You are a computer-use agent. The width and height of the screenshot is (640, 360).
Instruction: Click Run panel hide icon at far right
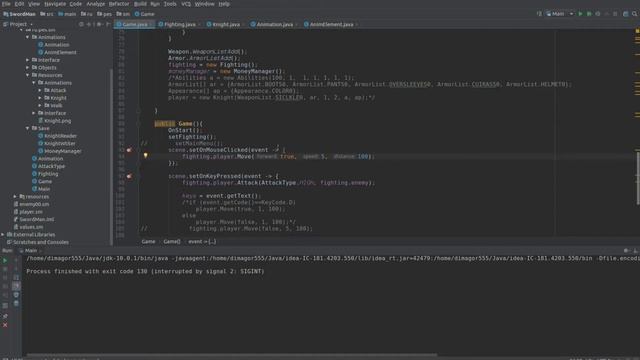coord(635,251)
